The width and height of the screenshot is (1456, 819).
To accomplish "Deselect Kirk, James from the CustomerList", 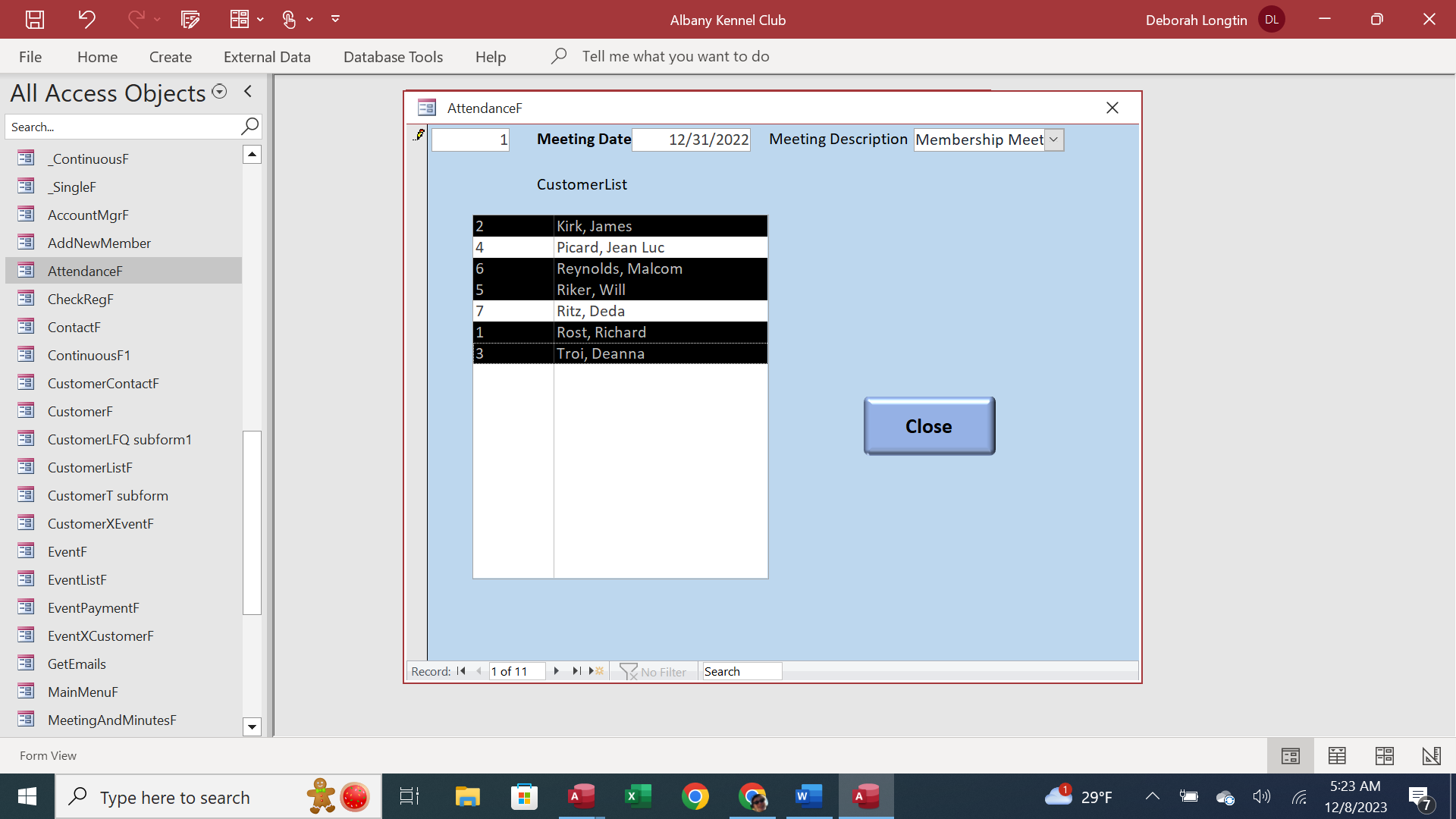I will [x=620, y=225].
